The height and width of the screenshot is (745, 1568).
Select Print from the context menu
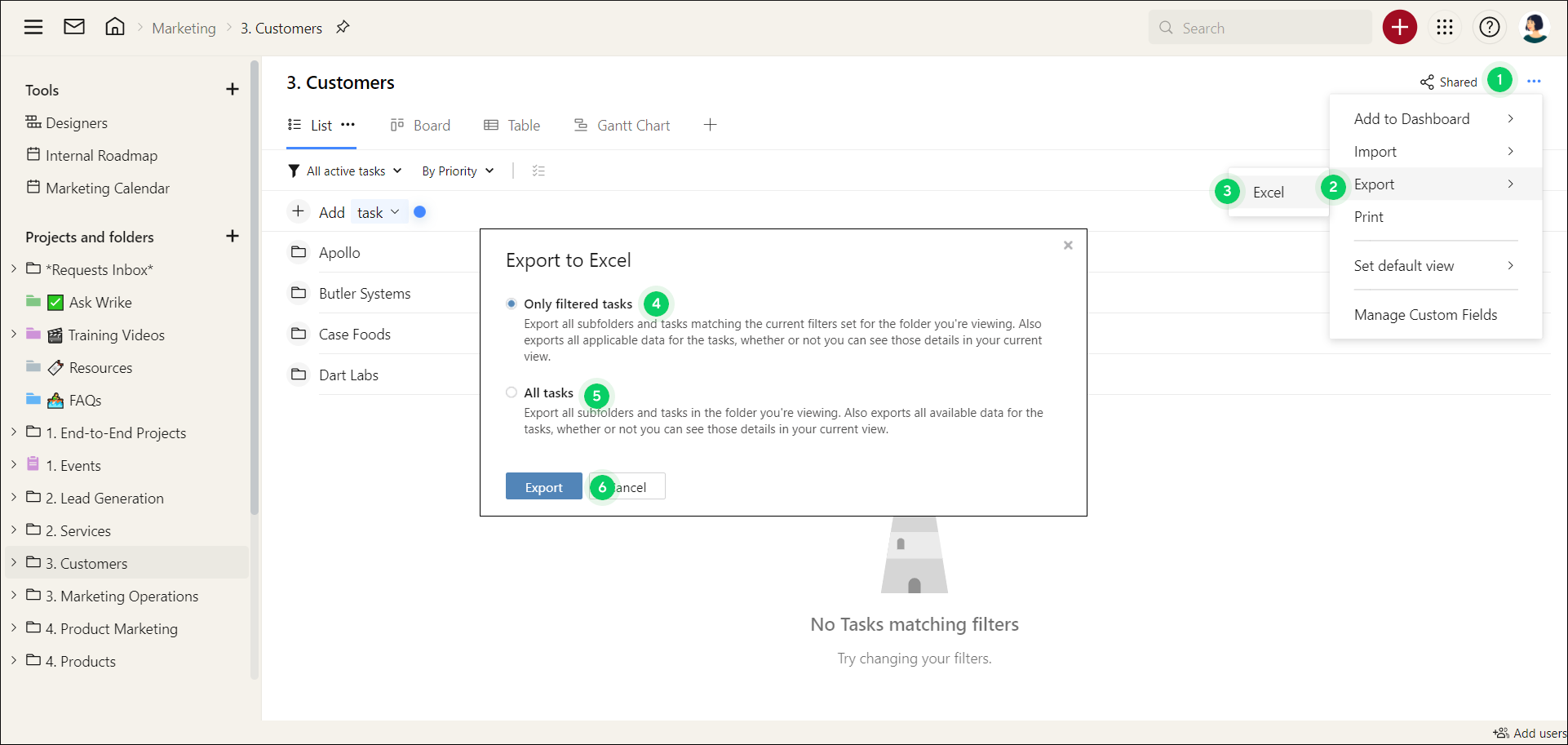(x=1368, y=216)
